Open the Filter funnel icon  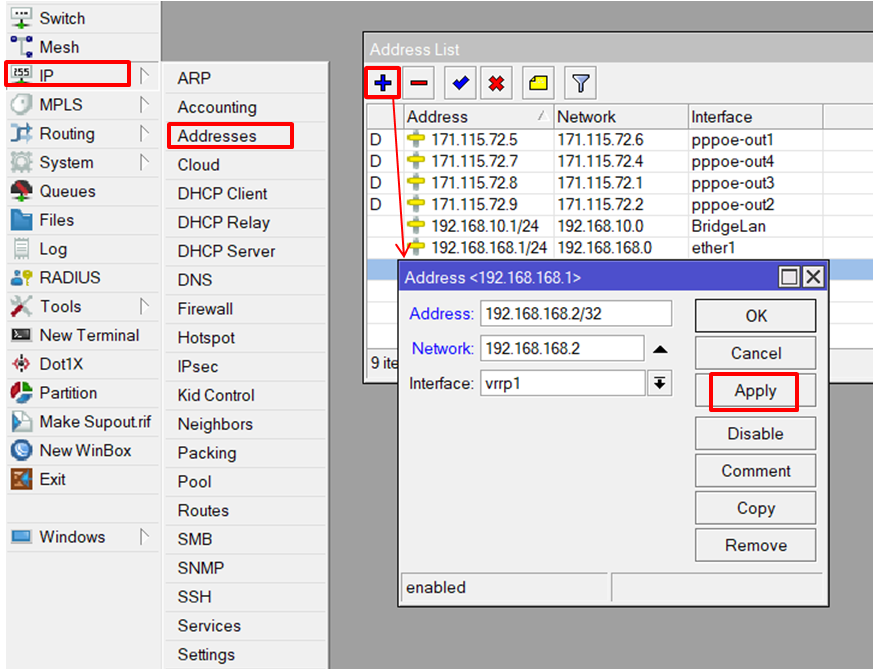click(x=580, y=83)
